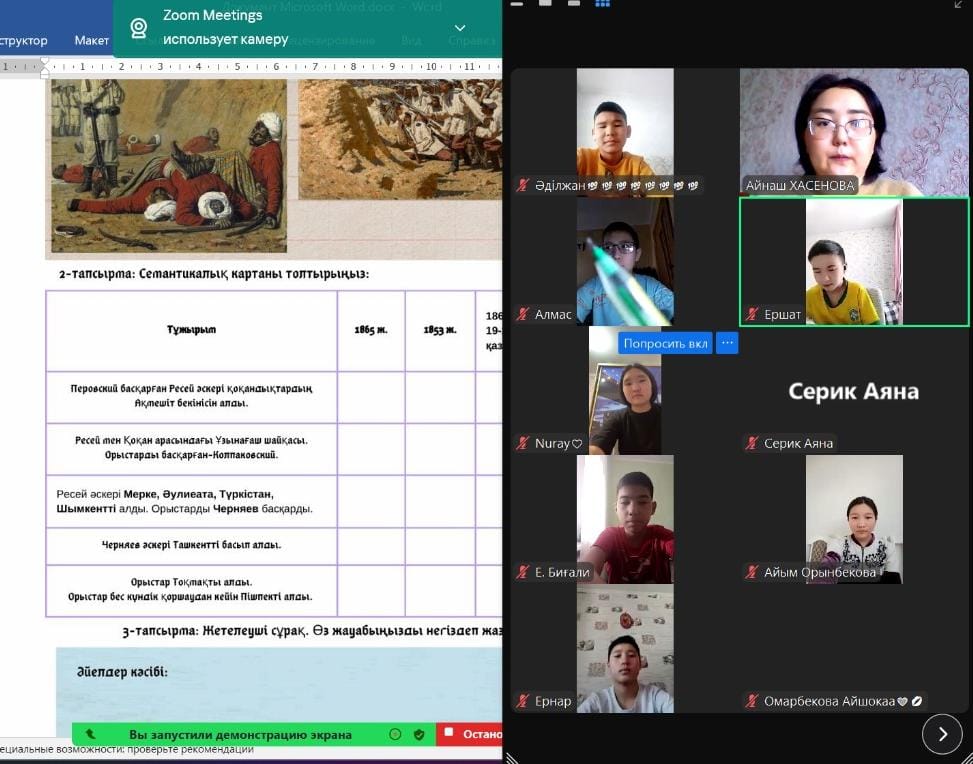Image resolution: width=973 pixels, height=764 pixels.
Task: Open the three-dots options on Nuray's tile
Action: [727, 343]
